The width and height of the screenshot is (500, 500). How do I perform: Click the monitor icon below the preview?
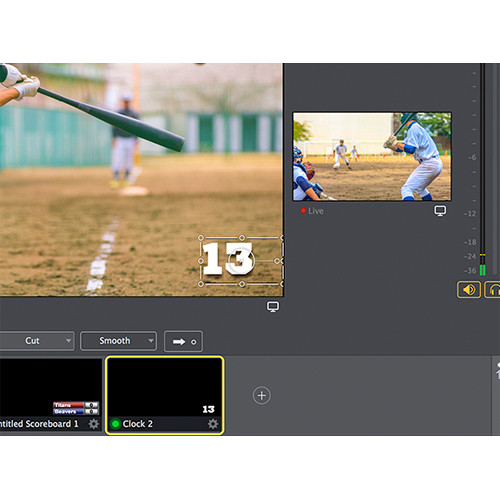[x=273, y=307]
